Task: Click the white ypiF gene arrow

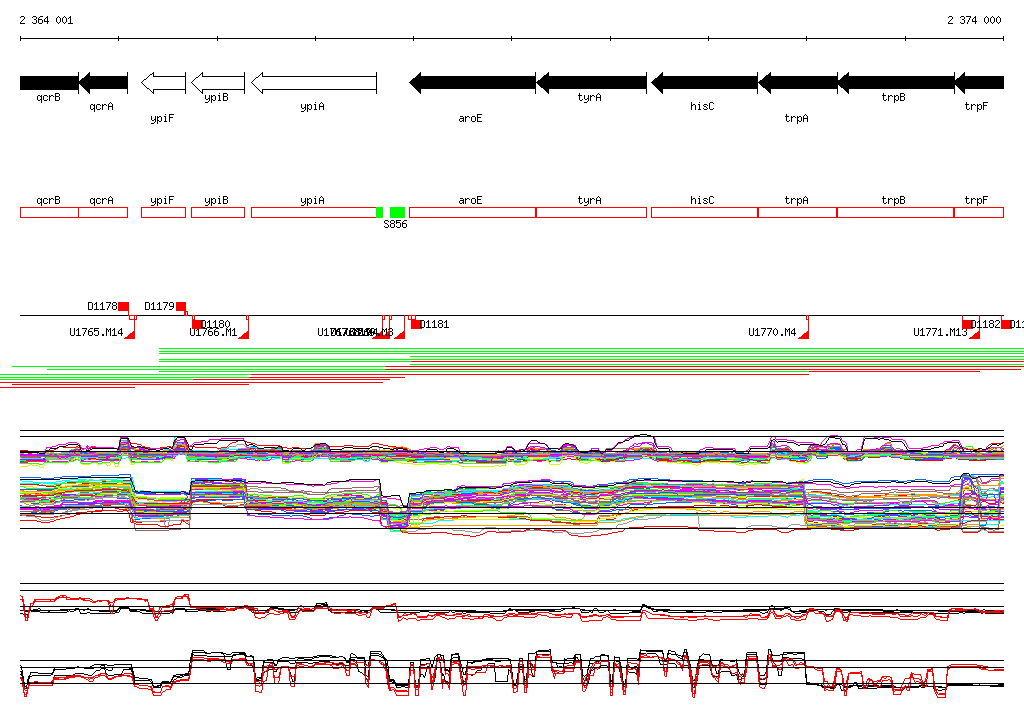Action: pyautogui.click(x=163, y=83)
